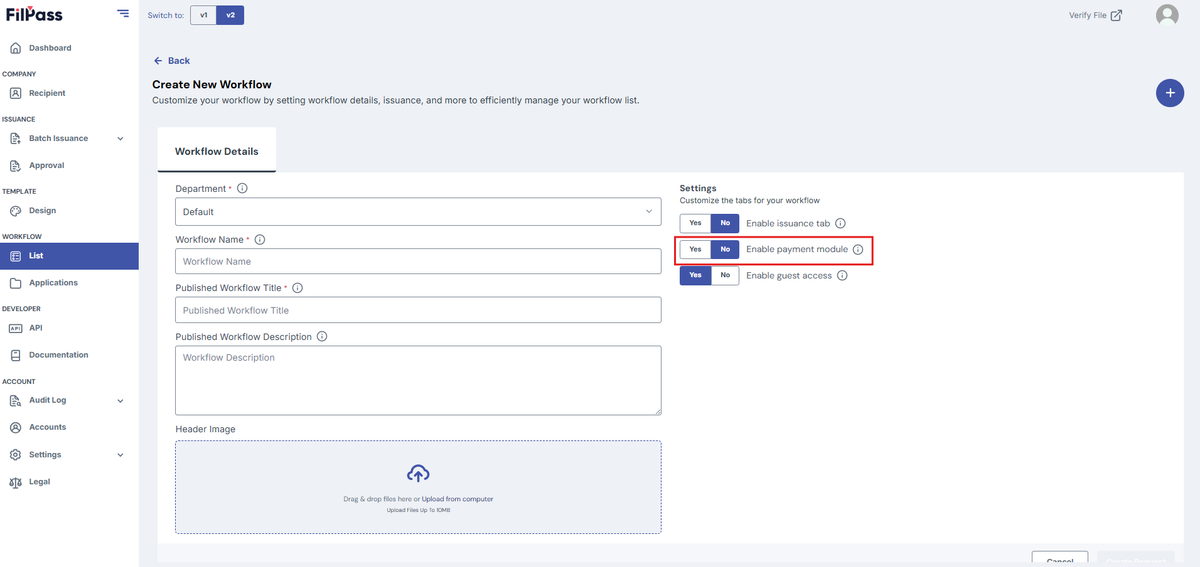1200x567 pixels.
Task: Set Enable issuance tab to Yes
Action: coord(695,223)
